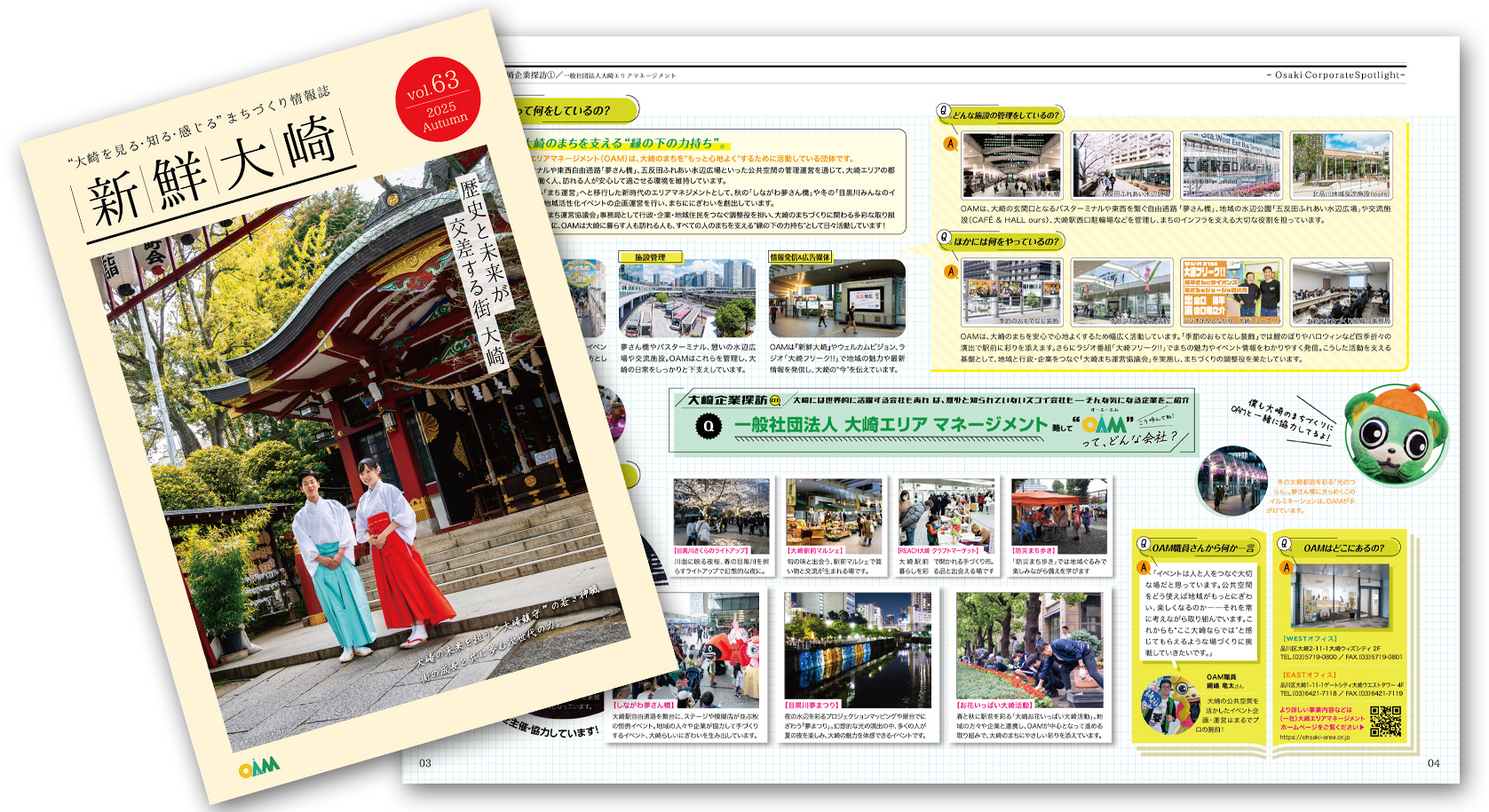Click the red vol.63 circle badge
Screen dimensions: 1489x812
437,100
